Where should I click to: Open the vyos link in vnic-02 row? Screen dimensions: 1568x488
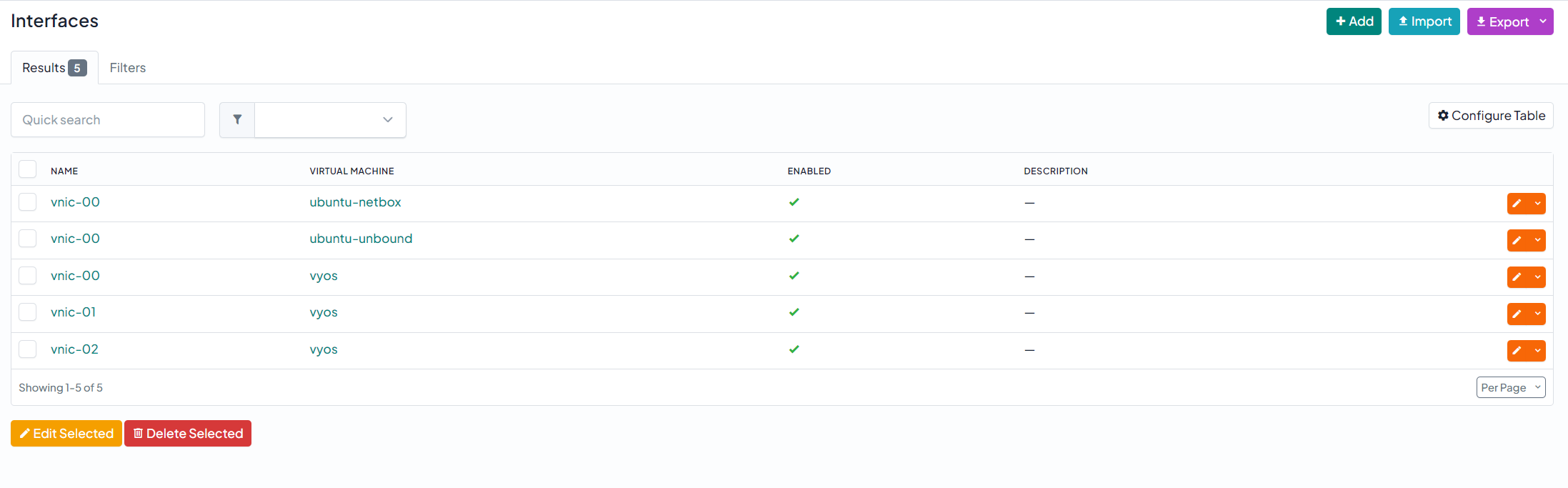point(324,350)
